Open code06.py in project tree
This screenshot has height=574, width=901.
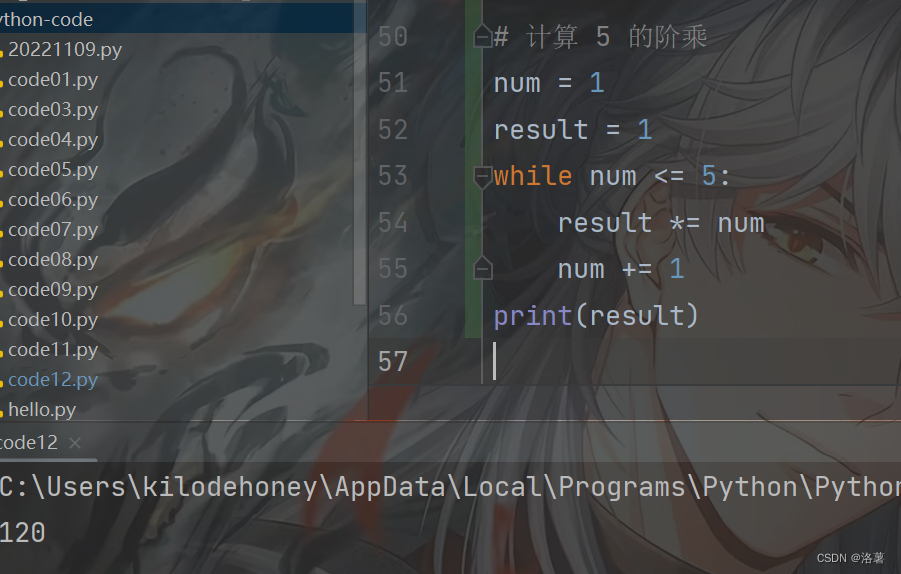(x=53, y=200)
